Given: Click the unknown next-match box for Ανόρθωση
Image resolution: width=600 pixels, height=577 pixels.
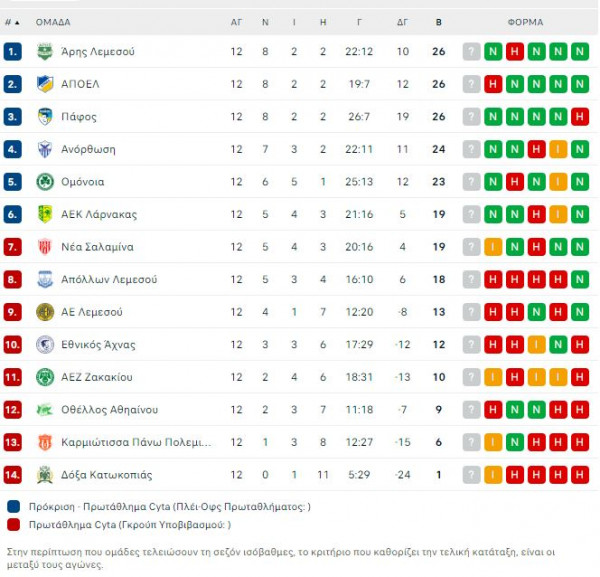Looking at the screenshot, I should click(x=471, y=149).
